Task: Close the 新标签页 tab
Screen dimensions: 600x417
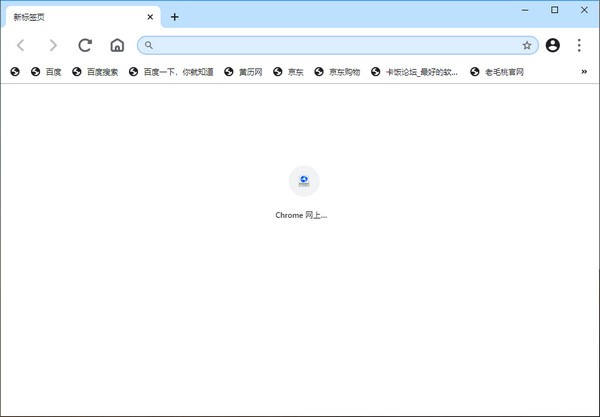Action: pyautogui.click(x=151, y=17)
